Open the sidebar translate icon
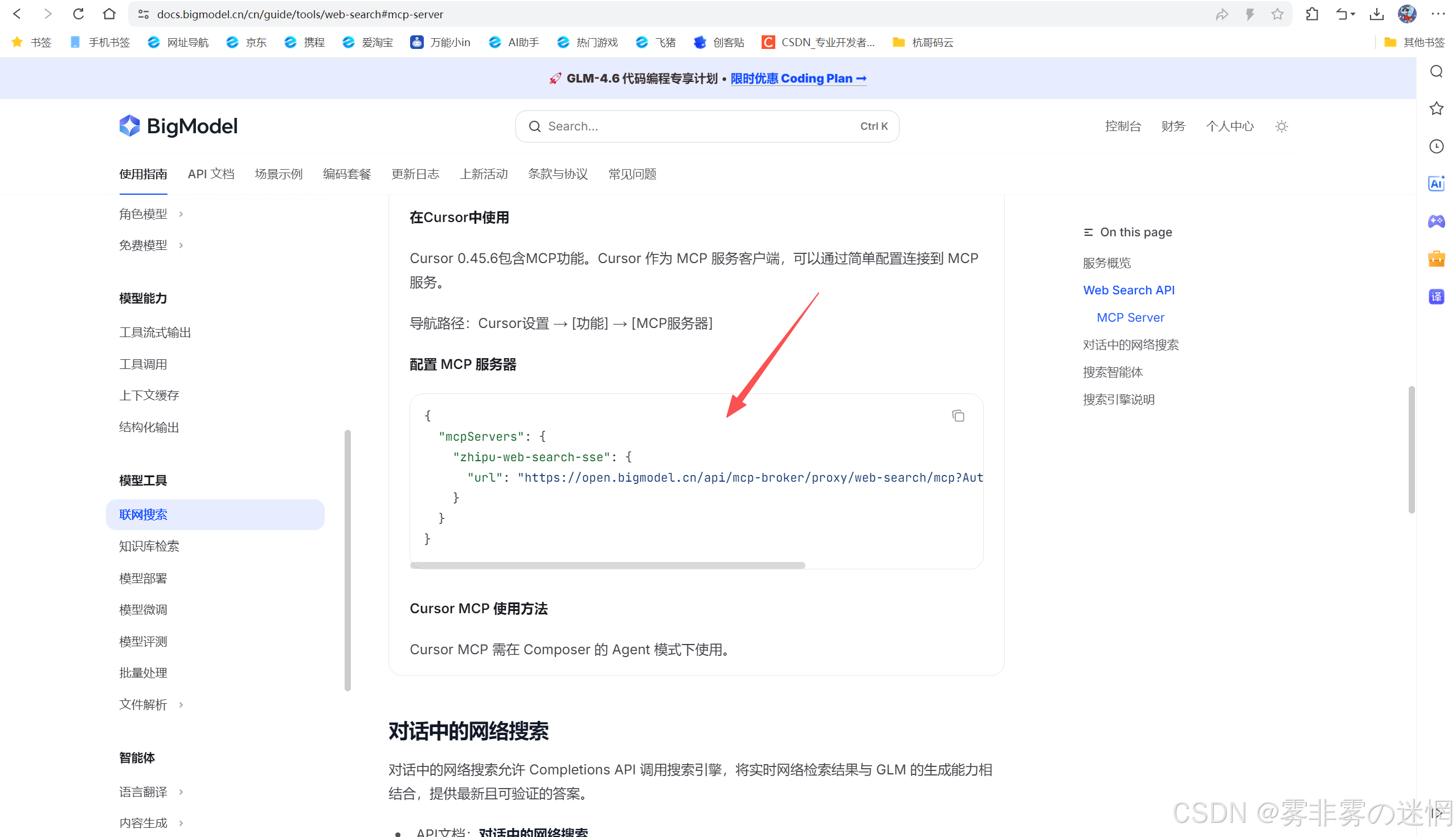Viewport: 1456px width, 837px height. coord(1436,297)
